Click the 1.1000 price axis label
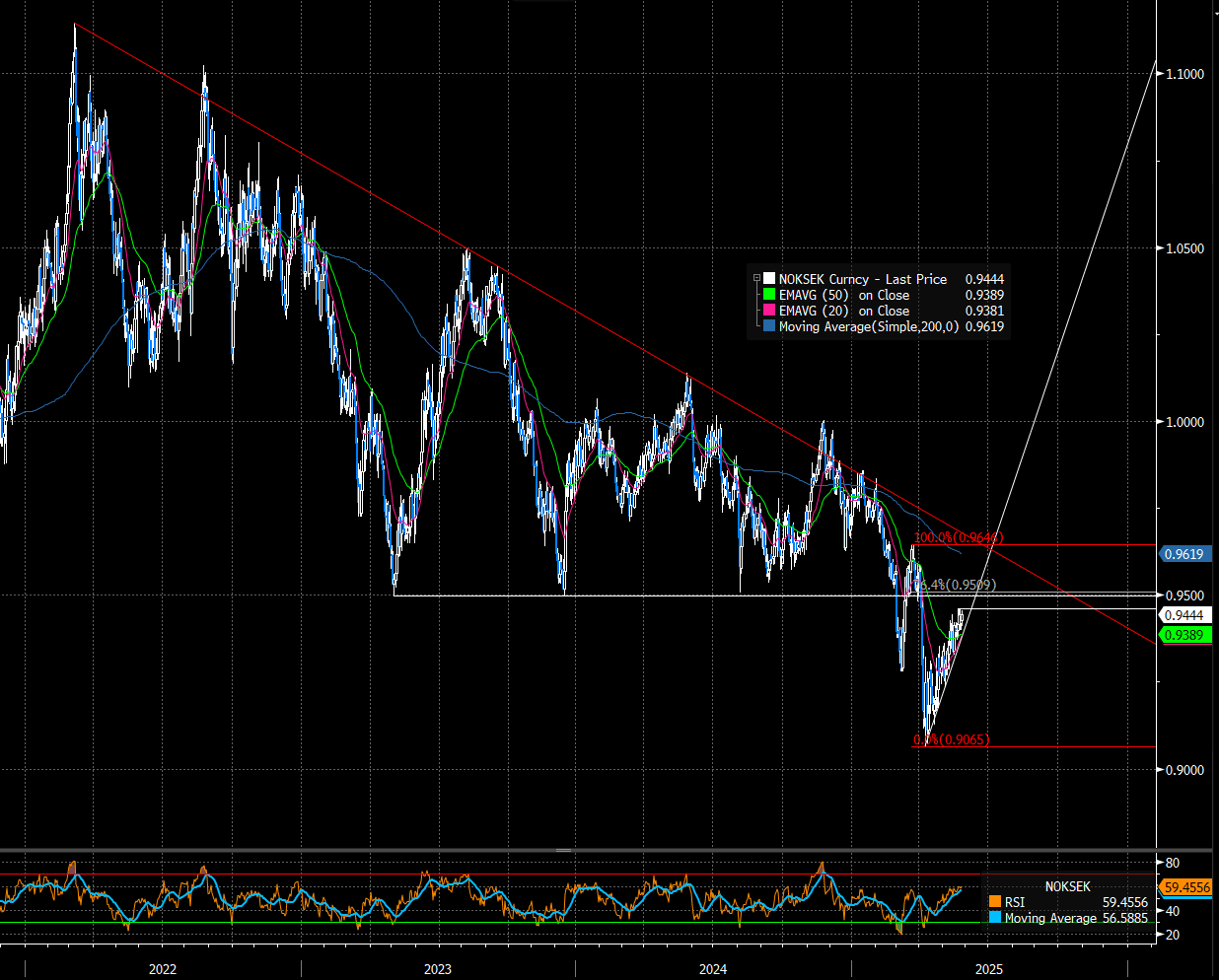 click(x=1184, y=74)
